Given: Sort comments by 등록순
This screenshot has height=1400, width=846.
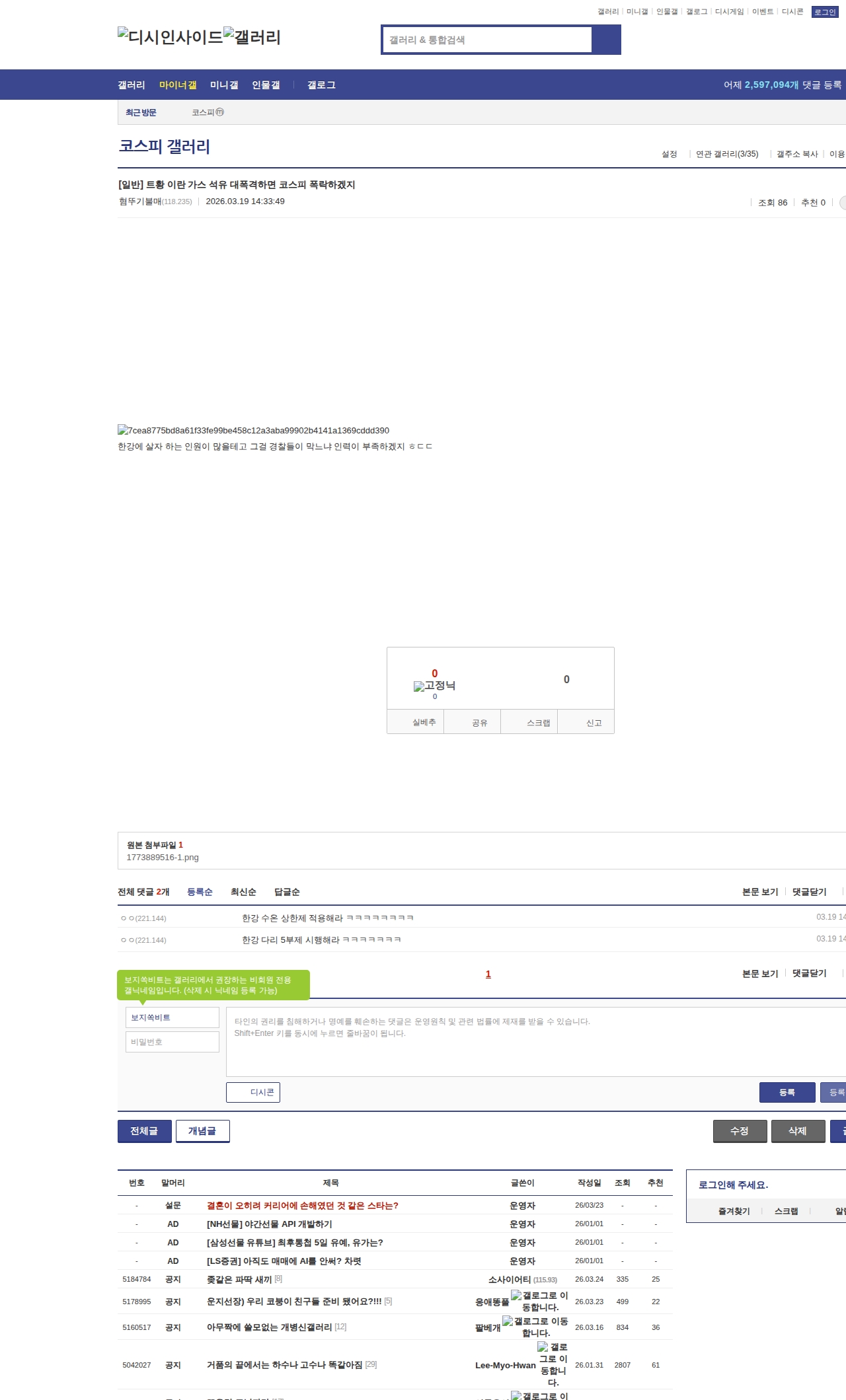Looking at the screenshot, I should [x=200, y=892].
